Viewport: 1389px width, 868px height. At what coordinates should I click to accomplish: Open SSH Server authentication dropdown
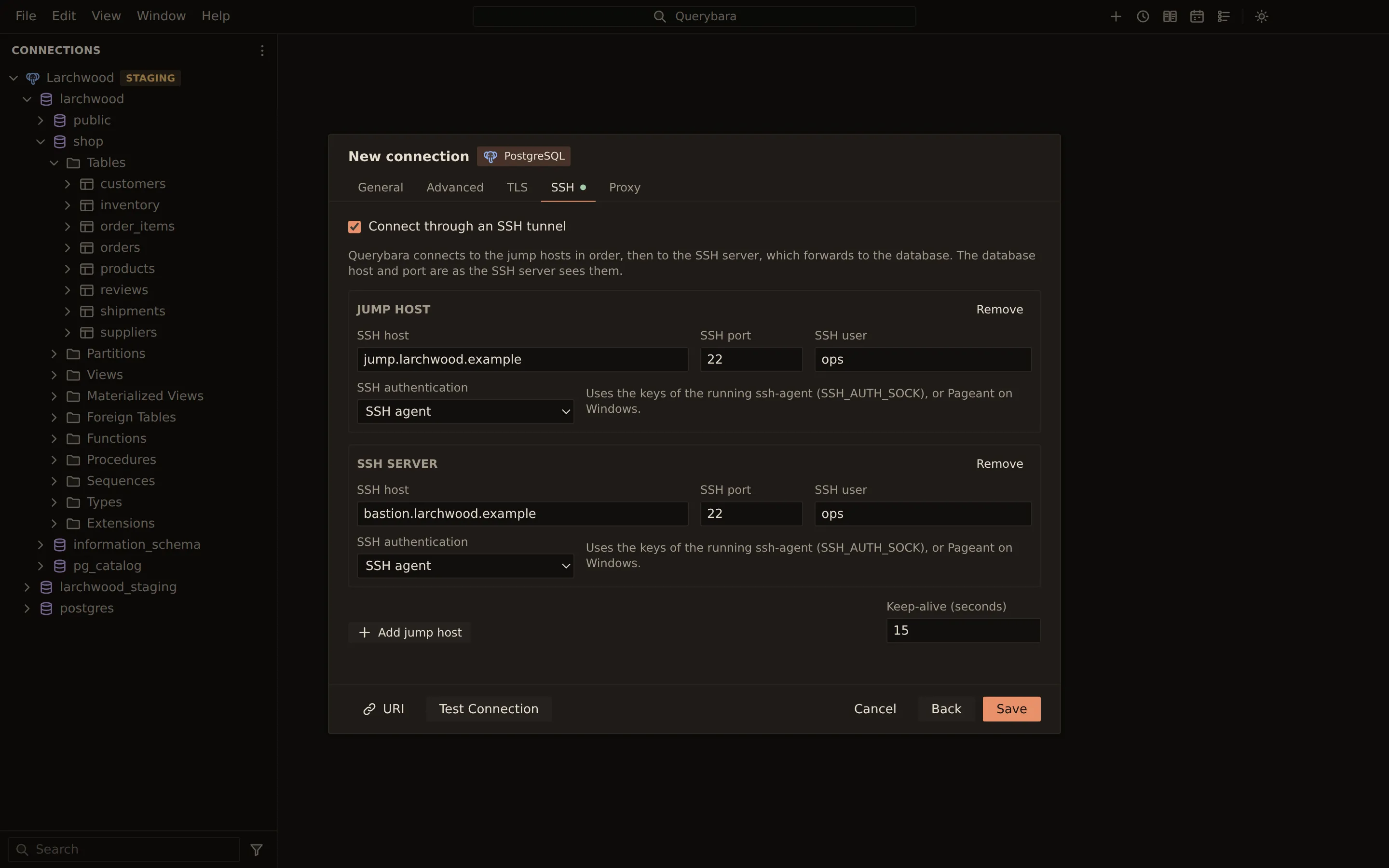coord(465,566)
